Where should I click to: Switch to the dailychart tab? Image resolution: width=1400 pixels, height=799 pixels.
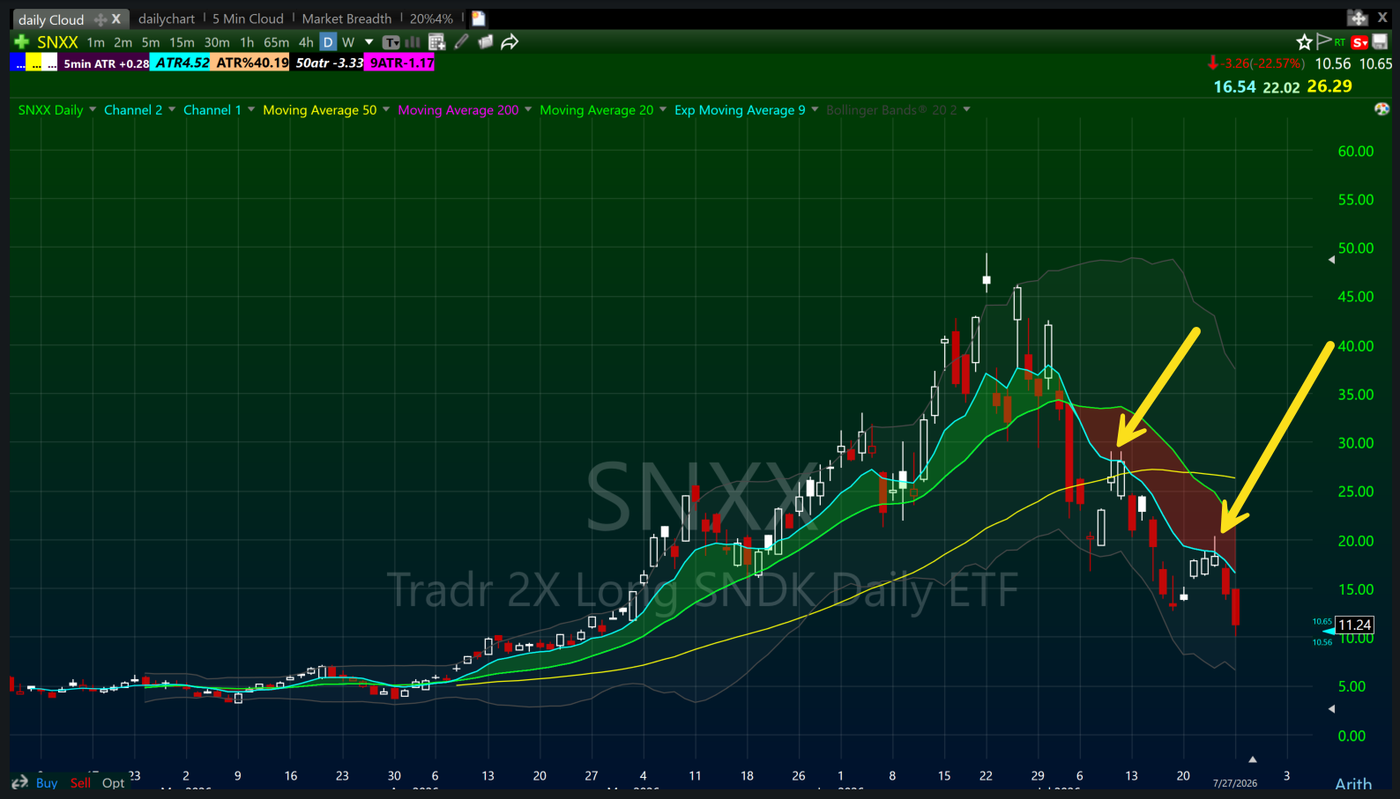coord(168,19)
